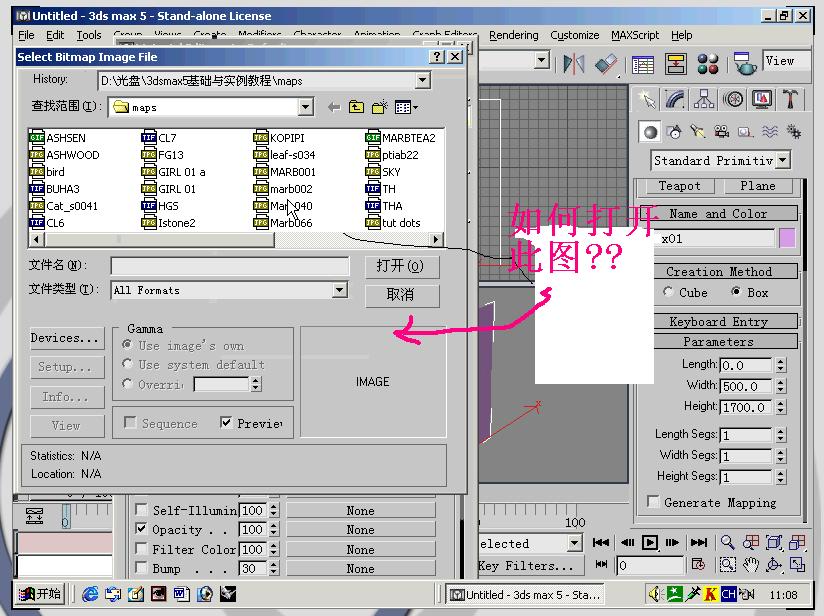This screenshot has width=824, height=616.
Task: Open the Material Editor colored spheres icon
Action: coord(707,64)
